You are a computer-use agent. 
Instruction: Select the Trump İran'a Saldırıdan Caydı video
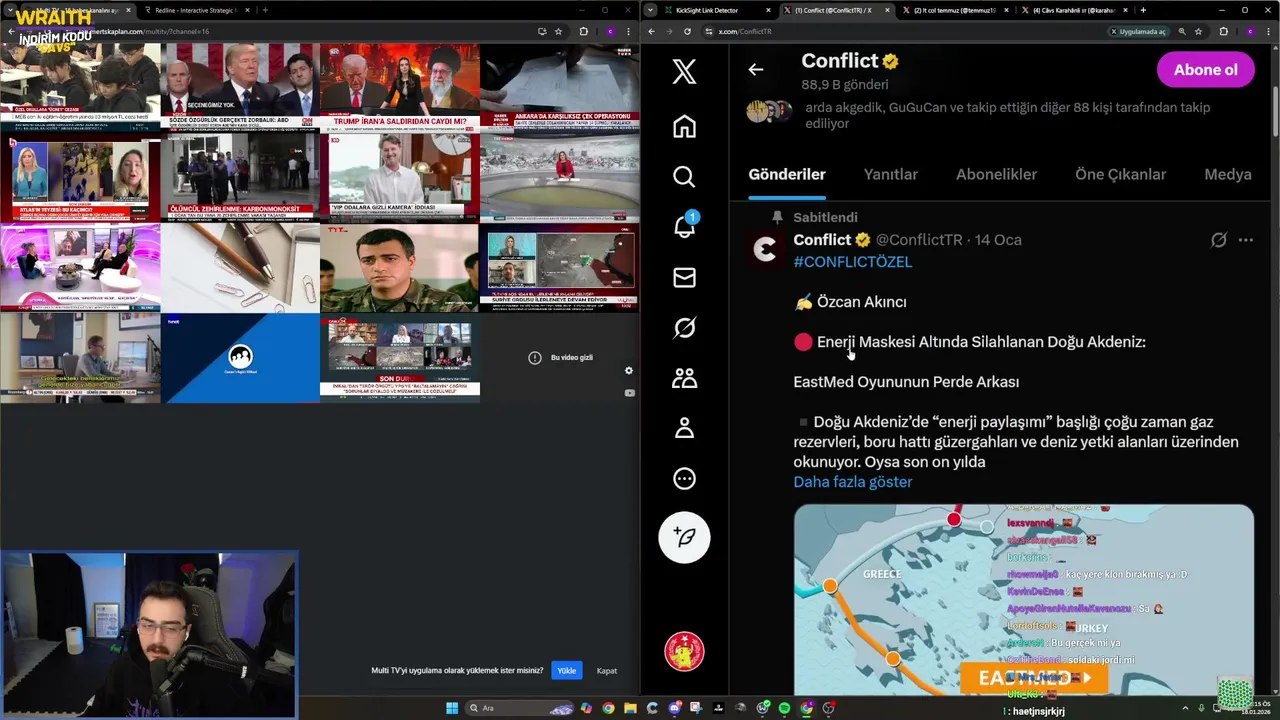click(x=400, y=87)
